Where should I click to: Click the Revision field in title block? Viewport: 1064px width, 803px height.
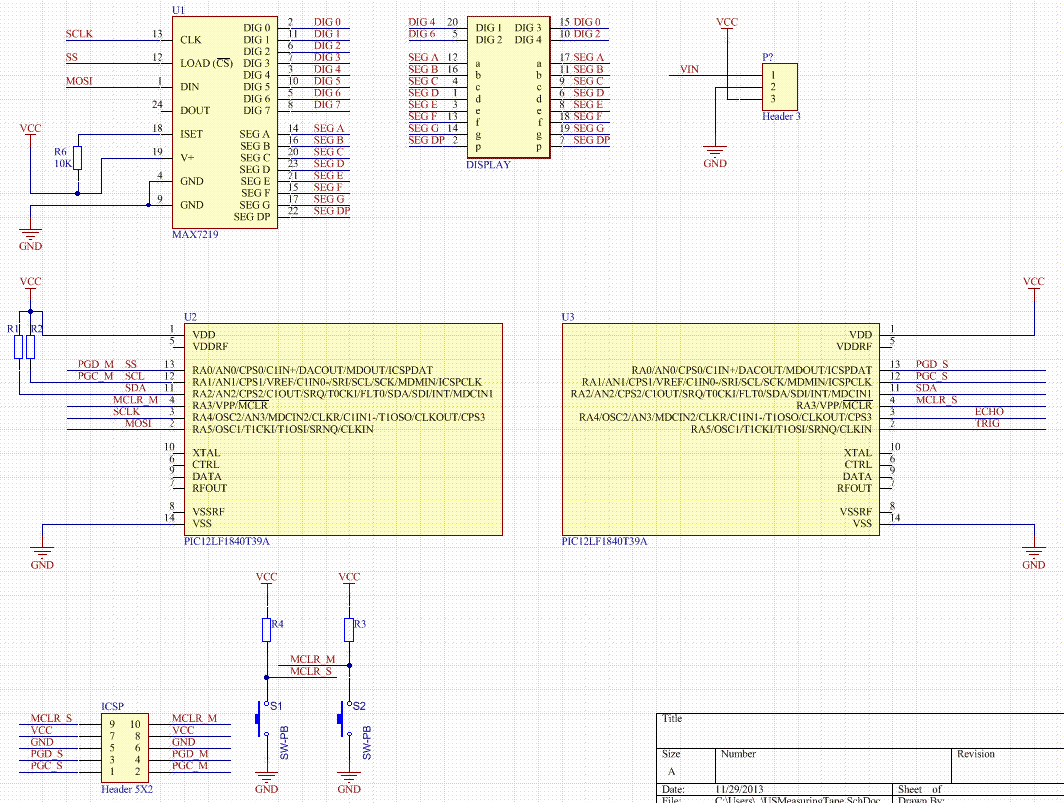point(976,754)
